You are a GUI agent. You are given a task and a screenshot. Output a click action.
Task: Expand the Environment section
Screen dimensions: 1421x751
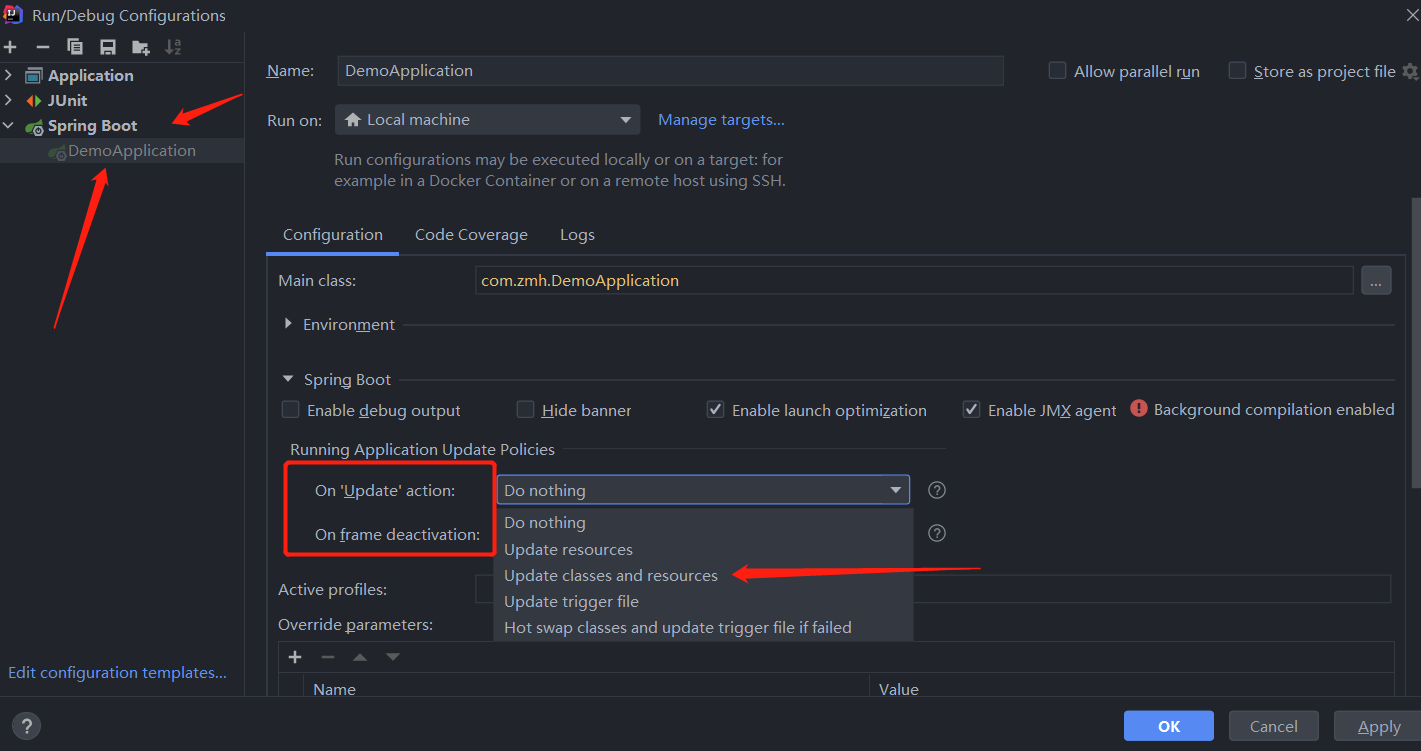(288, 324)
